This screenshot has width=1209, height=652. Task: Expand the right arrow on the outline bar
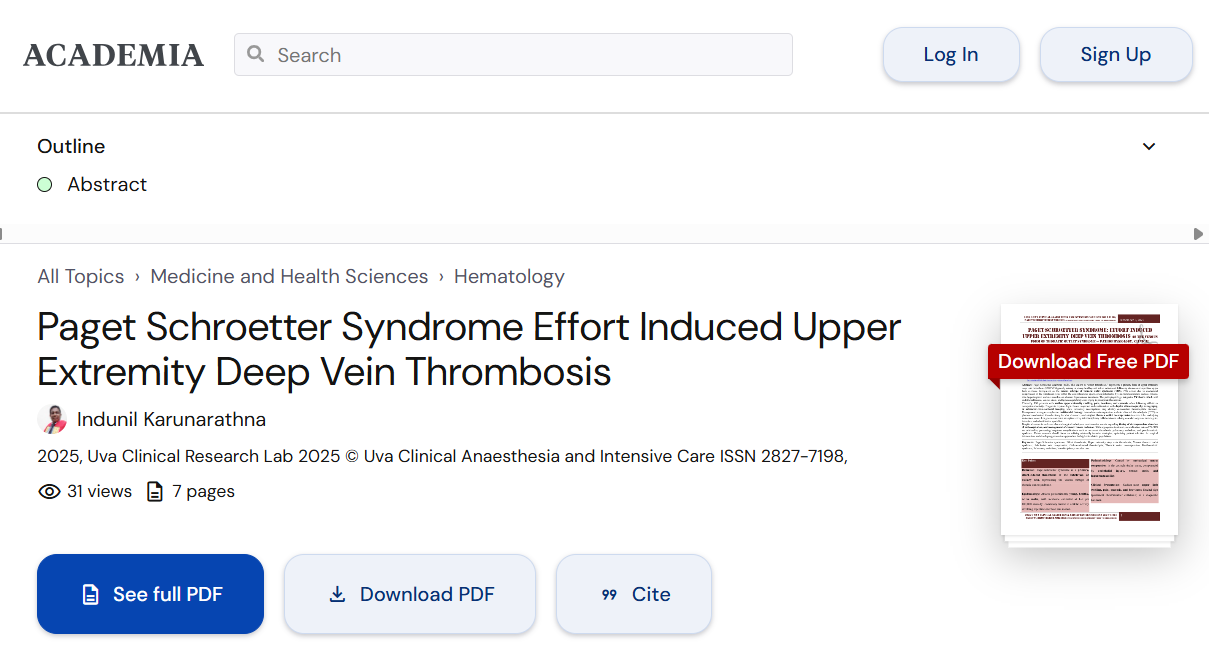pyautogui.click(x=1198, y=234)
